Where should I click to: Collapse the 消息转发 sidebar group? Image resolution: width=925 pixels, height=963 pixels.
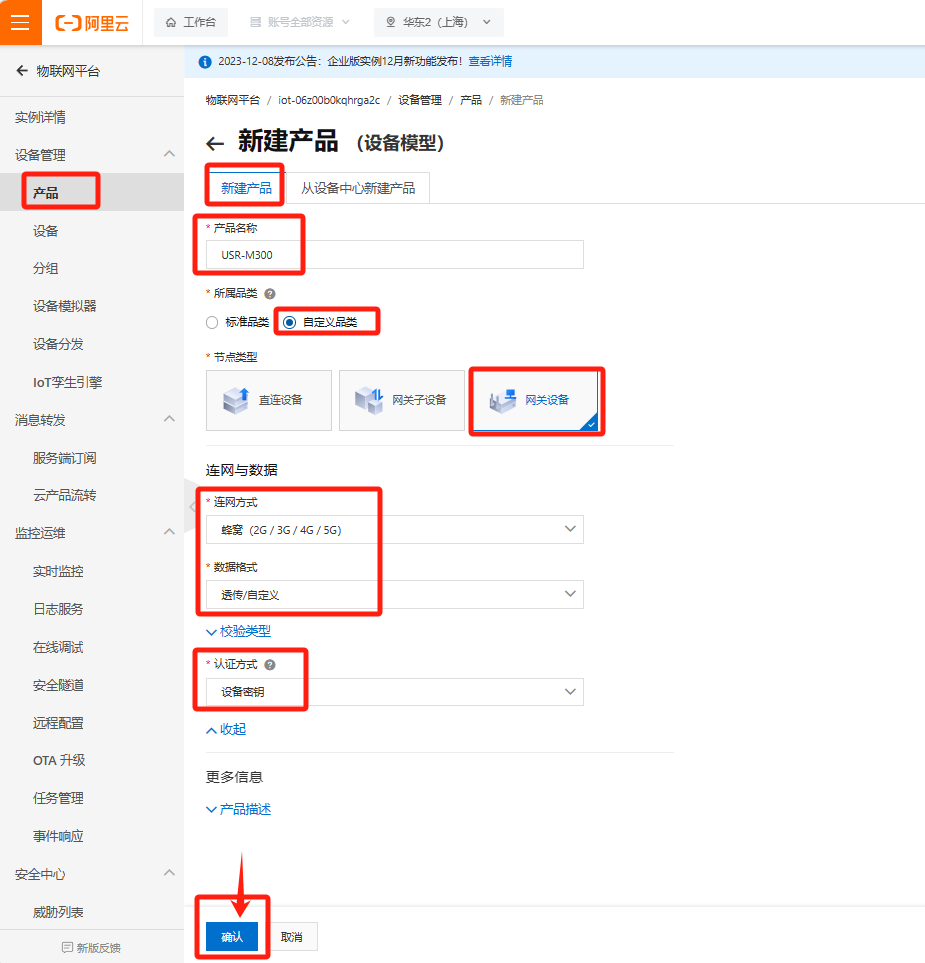click(169, 419)
